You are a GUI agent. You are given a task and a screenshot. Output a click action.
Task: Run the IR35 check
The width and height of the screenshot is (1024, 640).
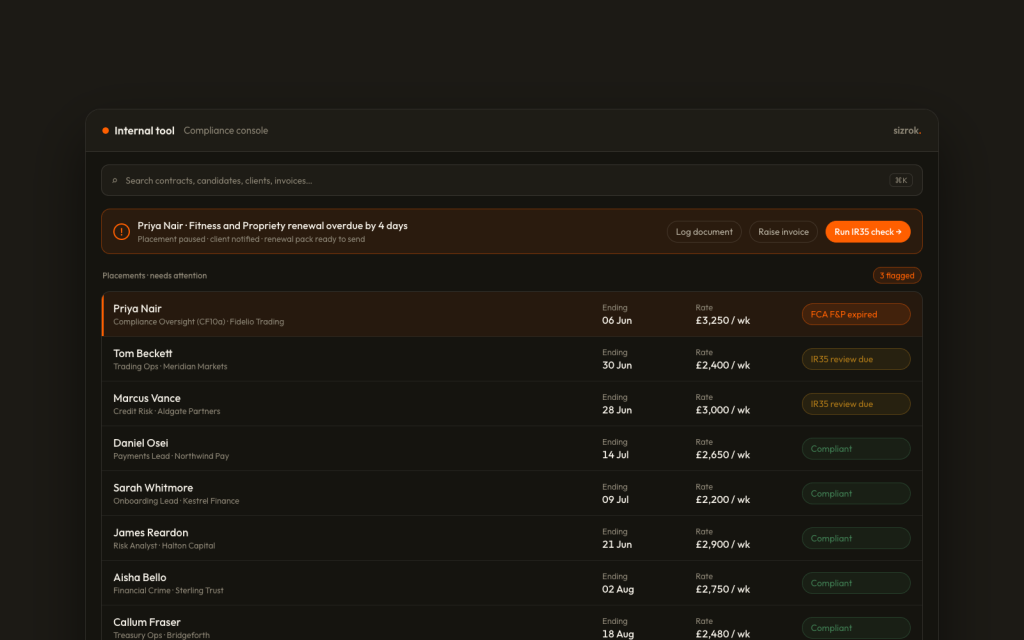[x=867, y=232]
